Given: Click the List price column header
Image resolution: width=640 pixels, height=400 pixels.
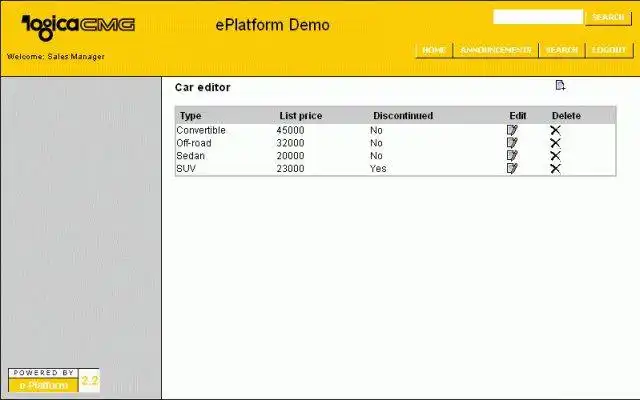Looking at the screenshot, I should click(x=301, y=116).
